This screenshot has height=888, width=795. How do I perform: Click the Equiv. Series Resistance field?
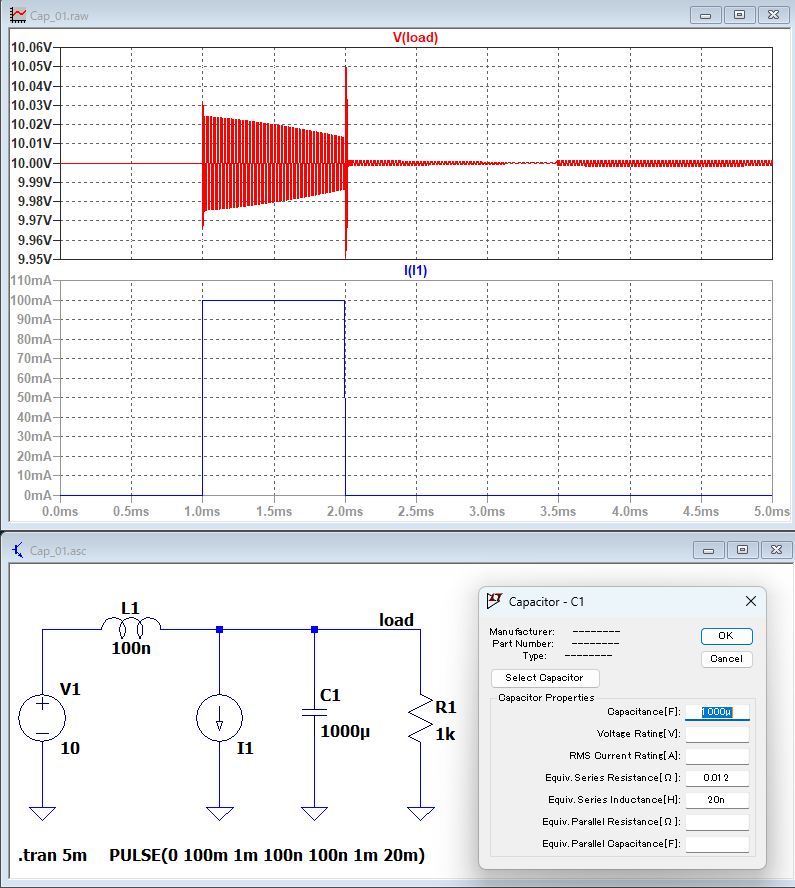pos(716,777)
